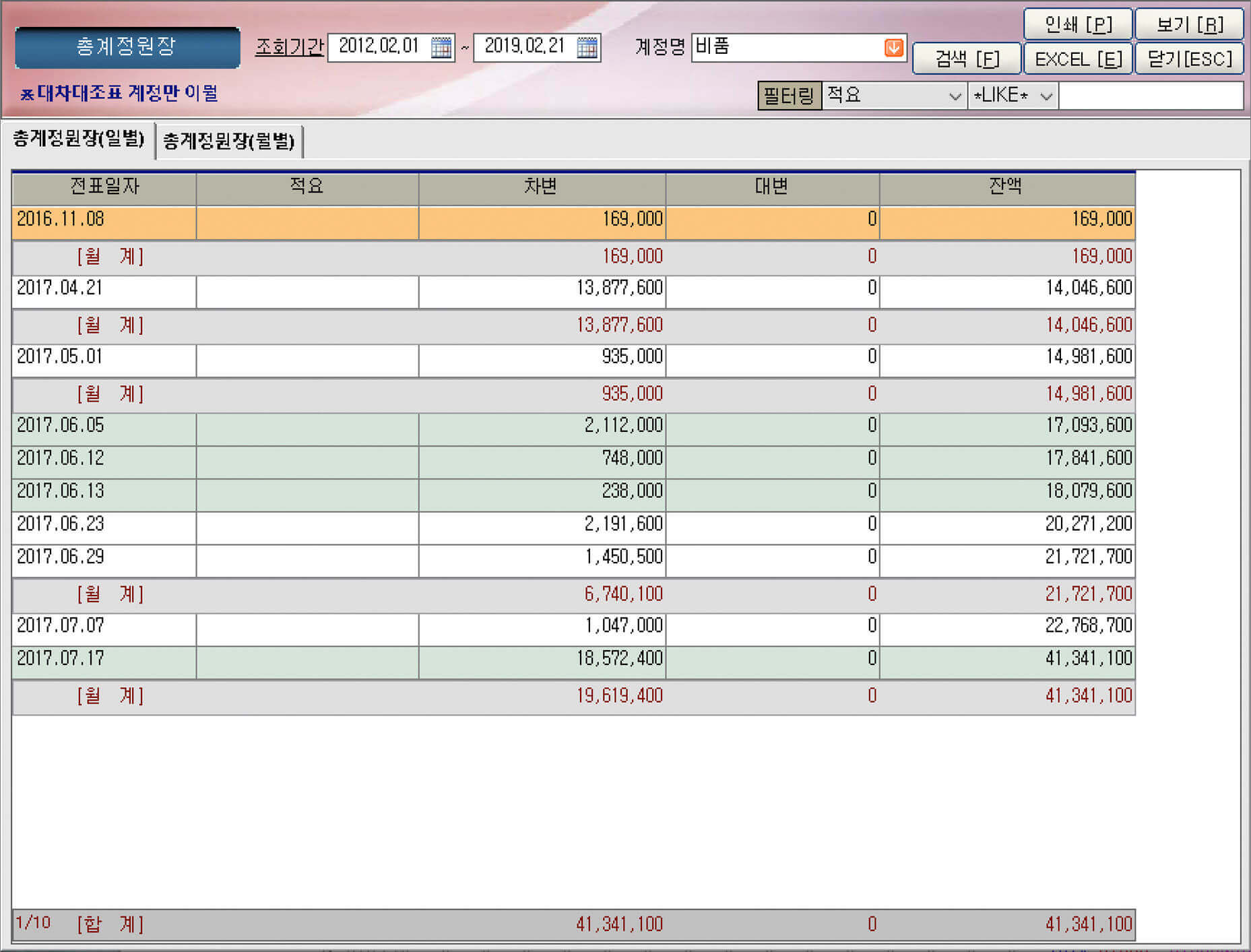Click debit amount 748,000
Screen dimensions: 1251x952
pyautogui.click(x=633, y=459)
